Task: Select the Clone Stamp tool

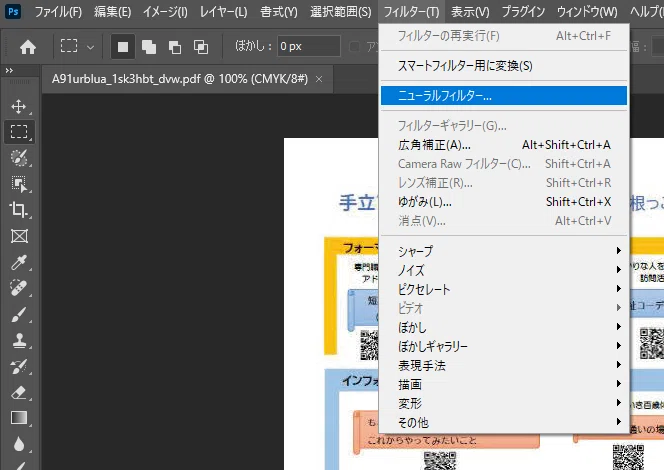Action: click(19, 340)
